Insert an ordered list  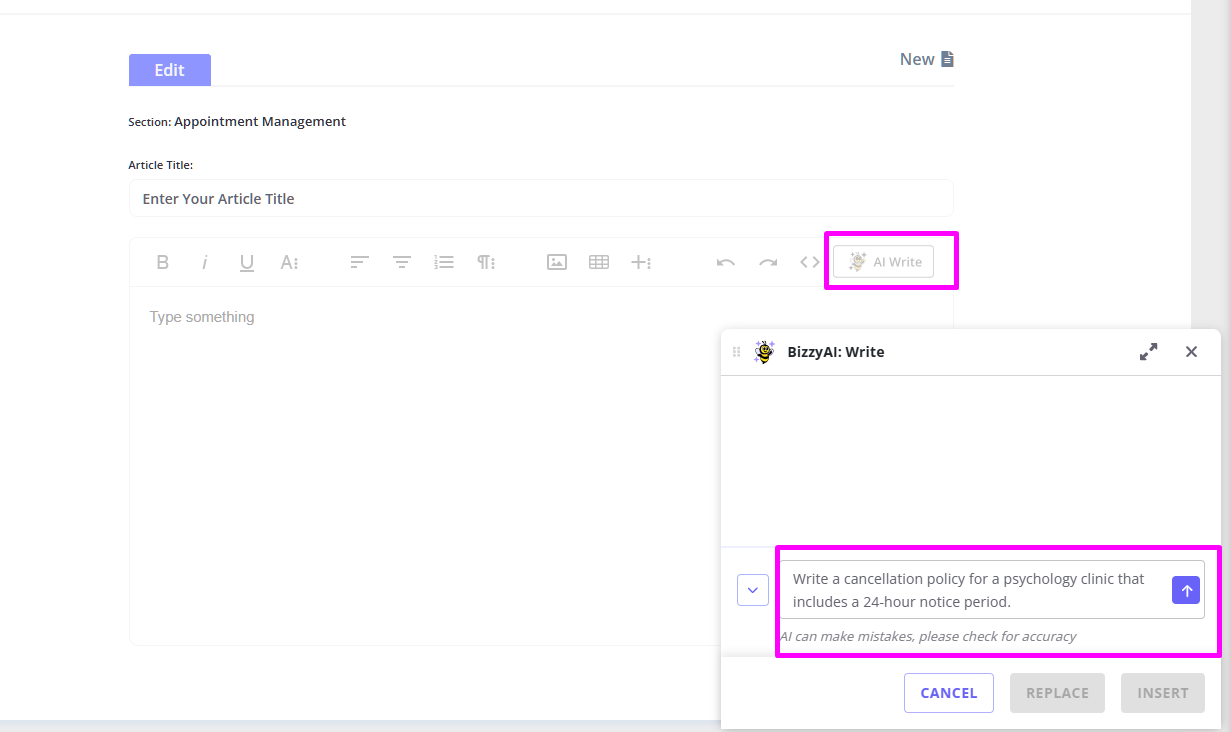(x=444, y=263)
